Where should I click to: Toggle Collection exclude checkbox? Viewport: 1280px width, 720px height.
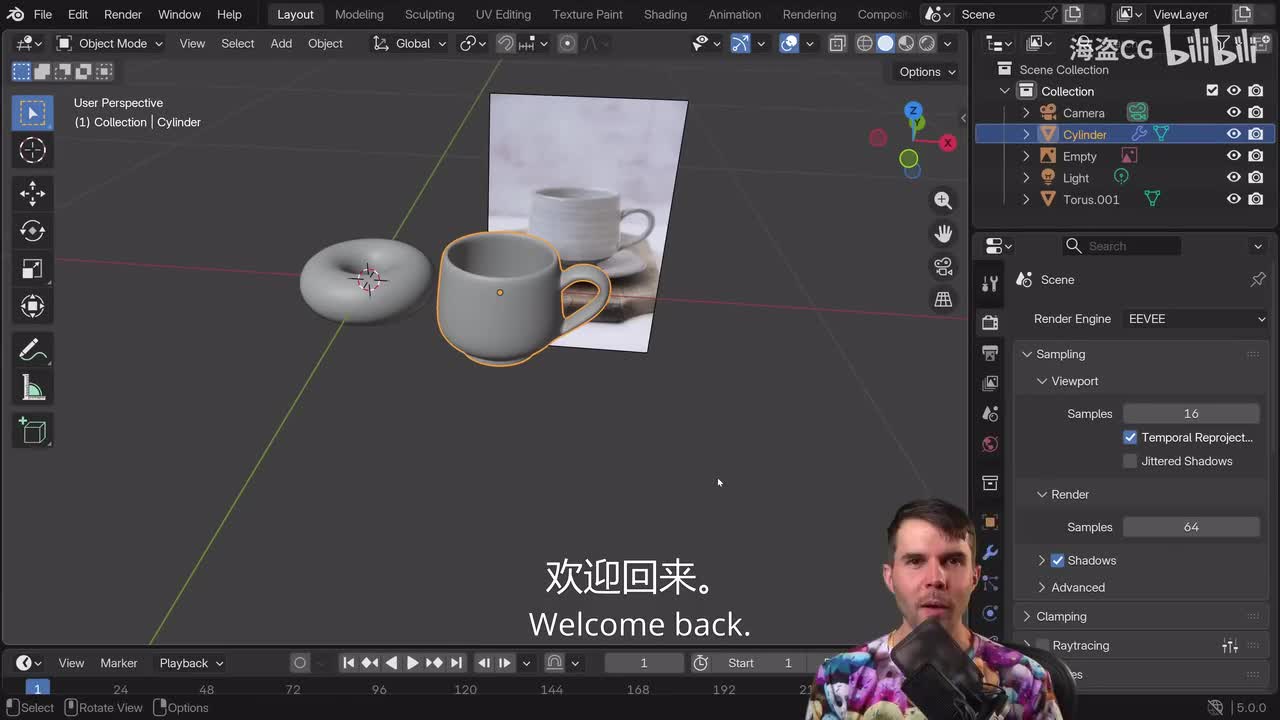coord(1212,90)
